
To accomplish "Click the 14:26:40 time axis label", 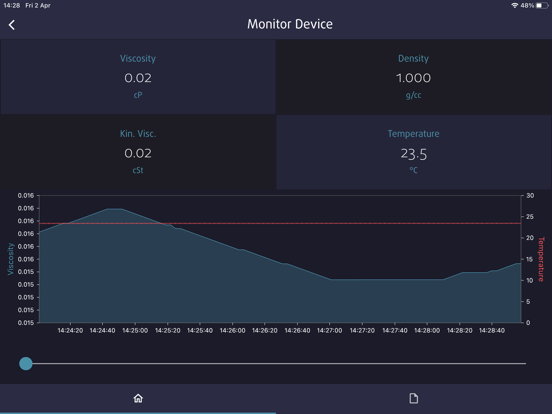I will (x=297, y=331).
